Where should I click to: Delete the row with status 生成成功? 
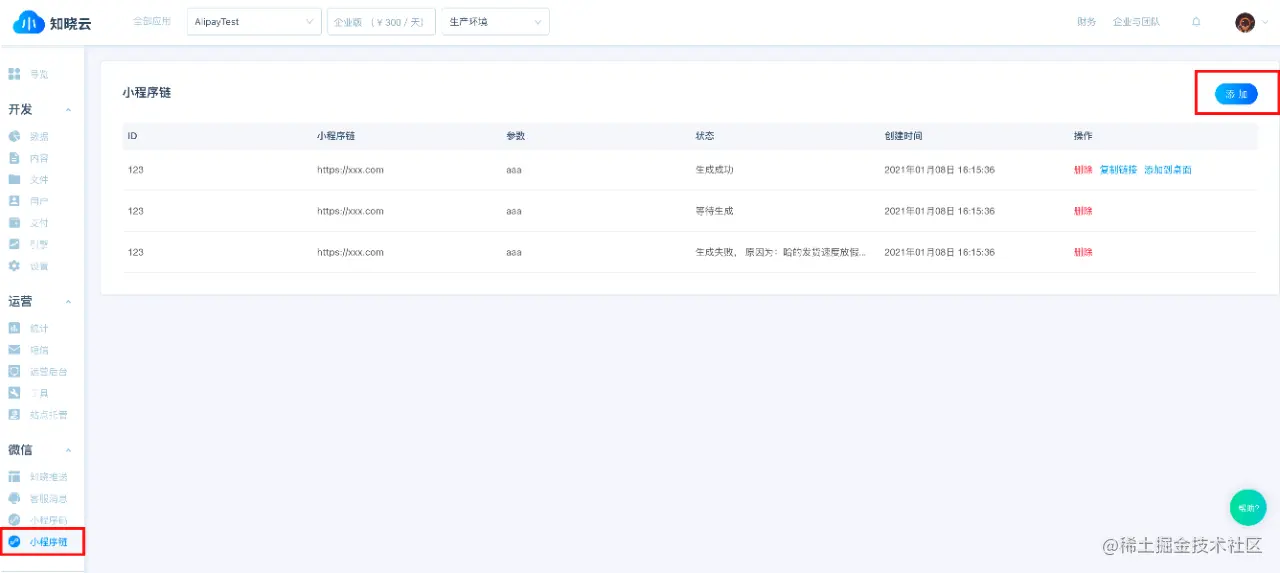(x=1083, y=170)
